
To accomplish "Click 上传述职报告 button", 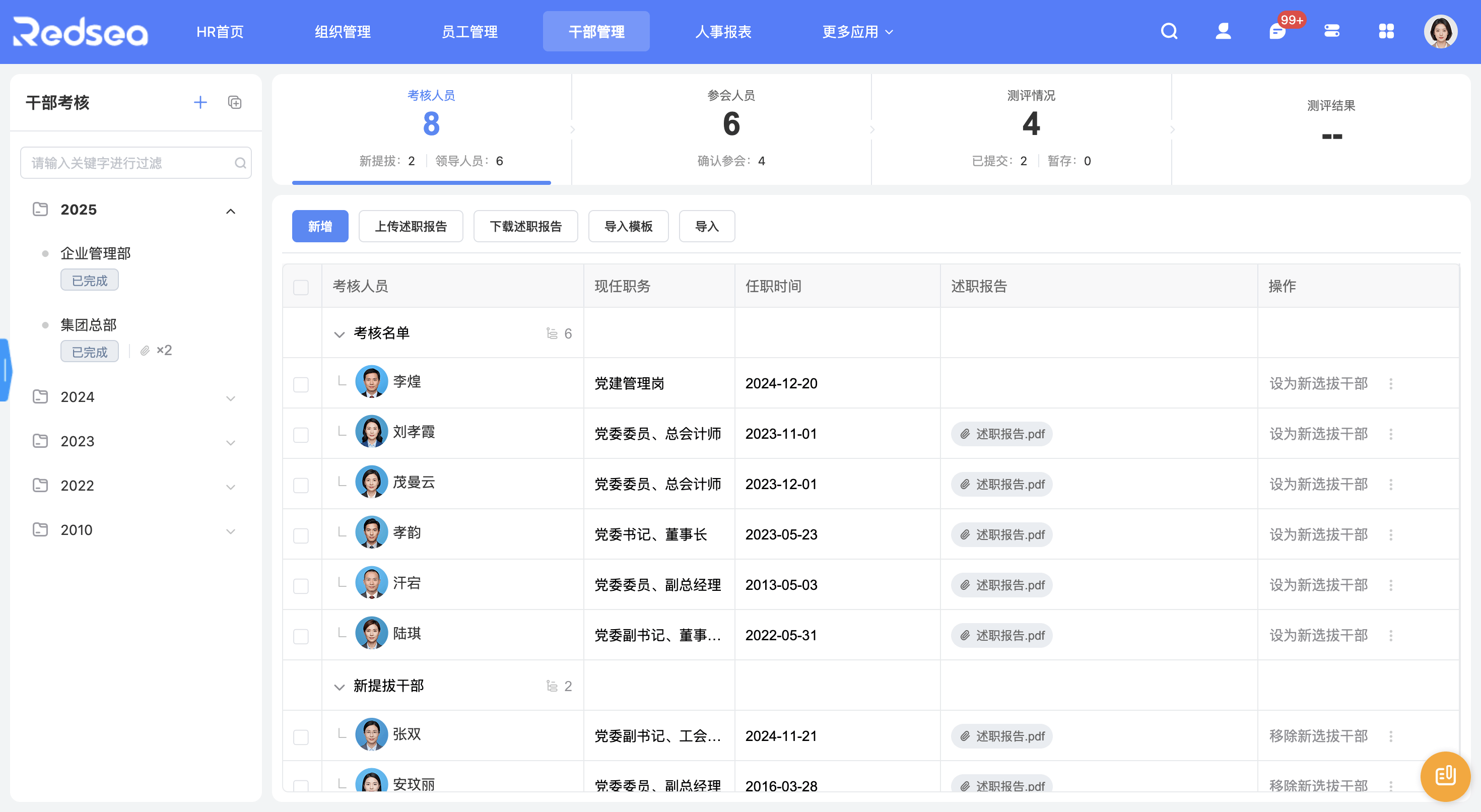I will (411, 226).
